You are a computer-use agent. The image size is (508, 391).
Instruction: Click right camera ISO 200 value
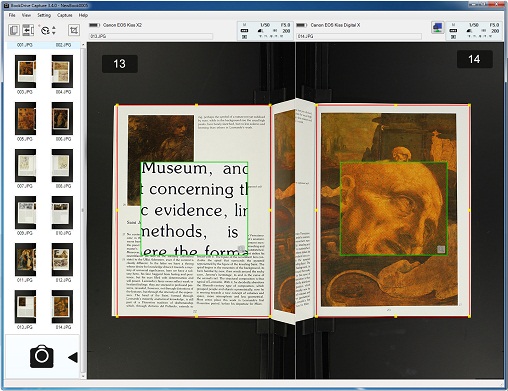495,31
